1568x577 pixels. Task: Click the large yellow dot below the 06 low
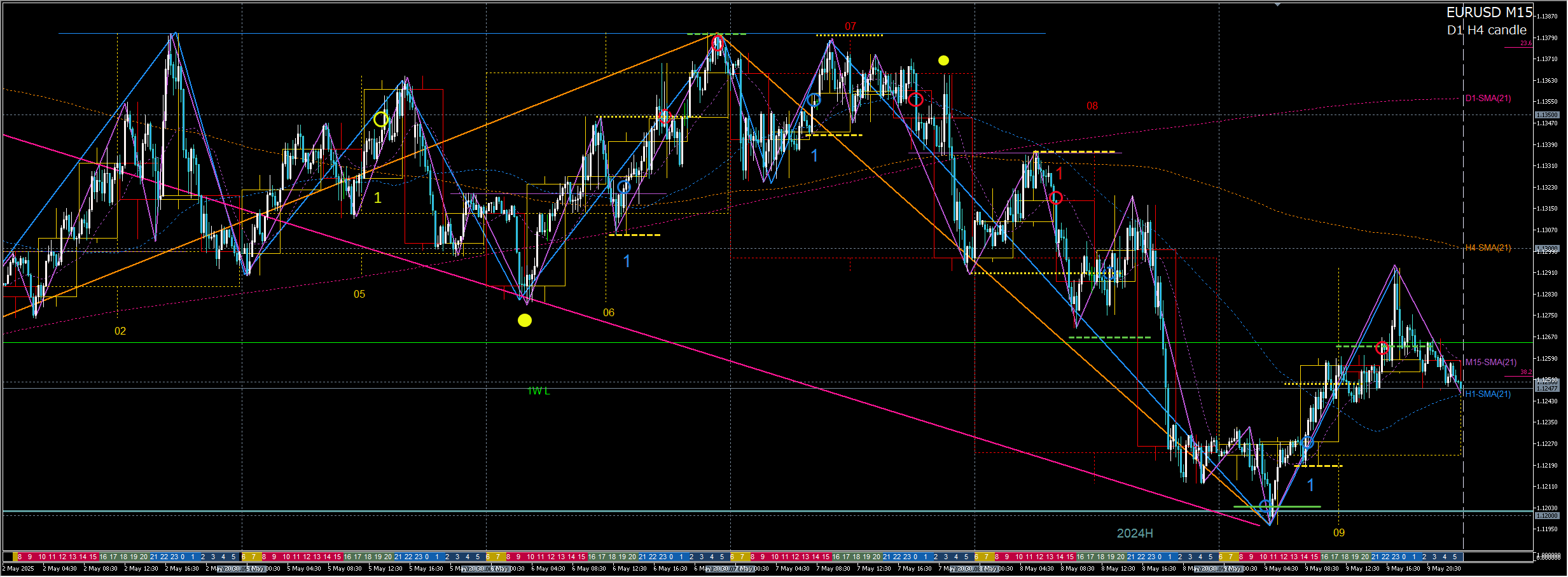524,321
